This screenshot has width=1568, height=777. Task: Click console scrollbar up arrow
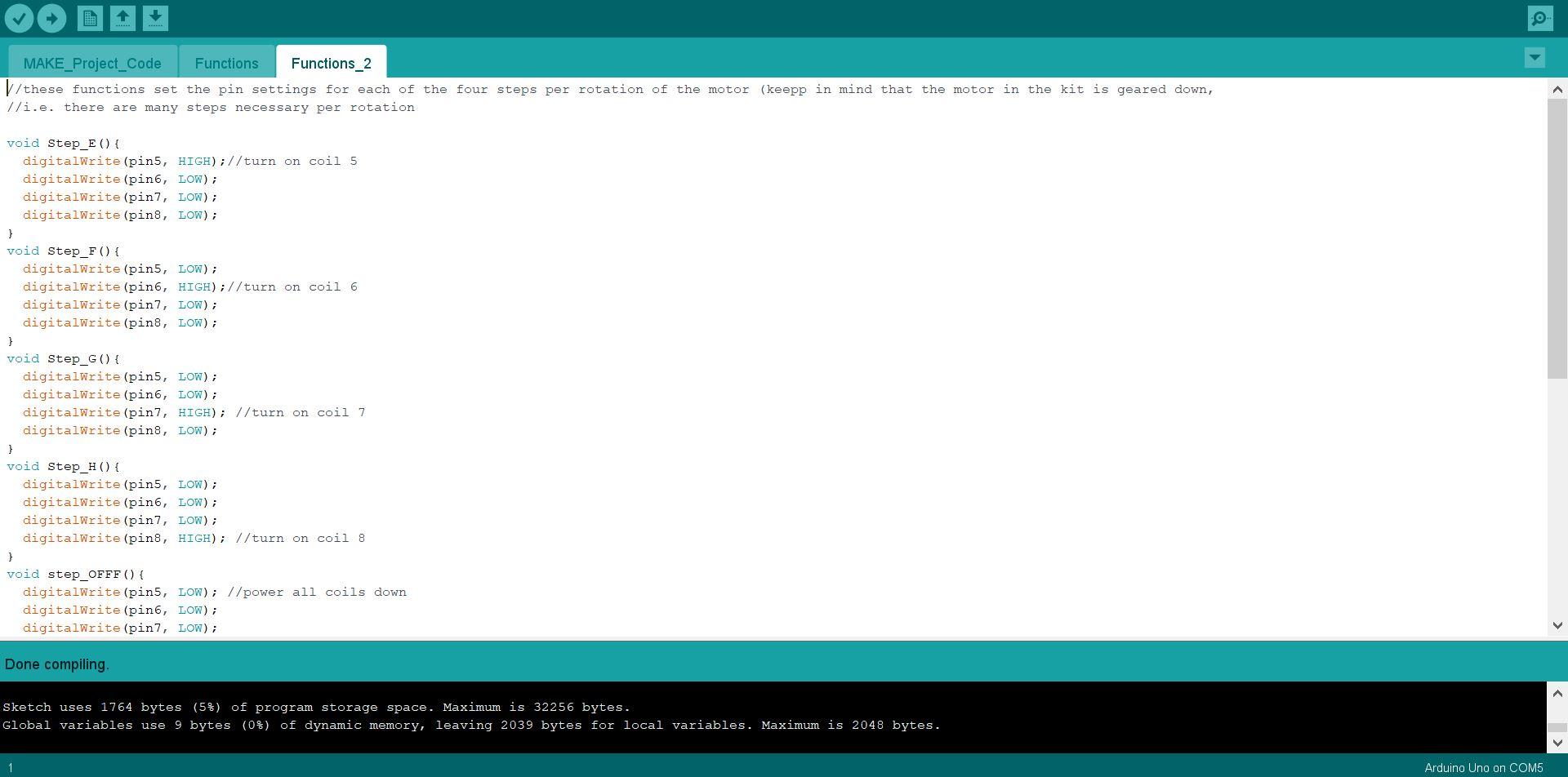[1557, 693]
